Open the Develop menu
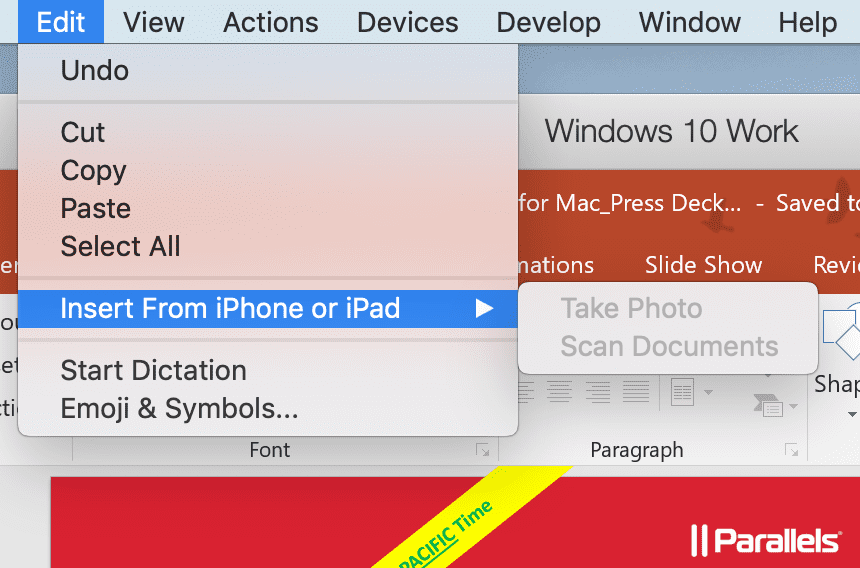The width and height of the screenshot is (860, 568). 548,22
